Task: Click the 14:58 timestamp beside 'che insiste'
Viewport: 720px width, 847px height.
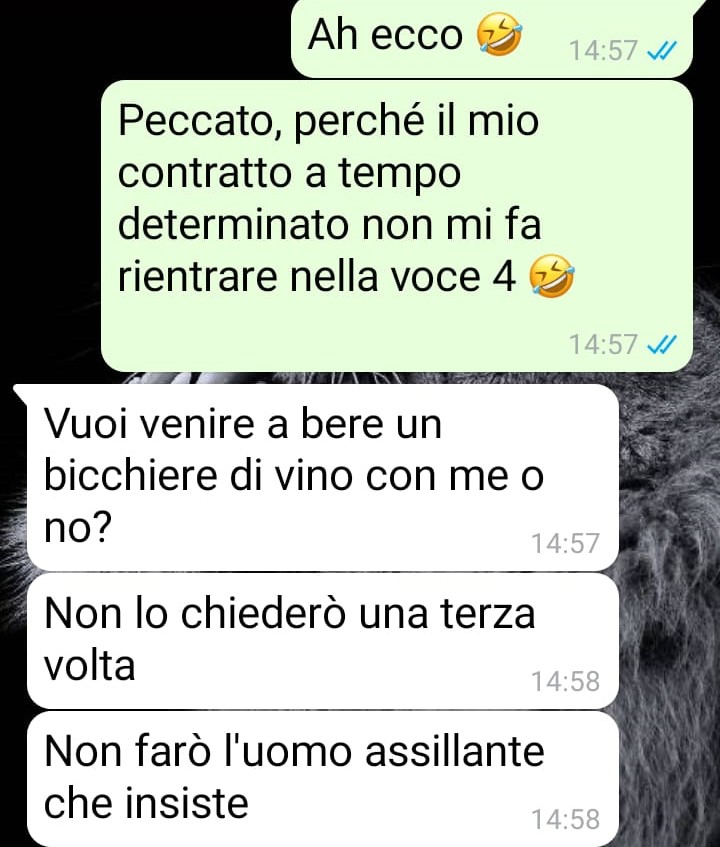Action: click(x=566, y=819)
